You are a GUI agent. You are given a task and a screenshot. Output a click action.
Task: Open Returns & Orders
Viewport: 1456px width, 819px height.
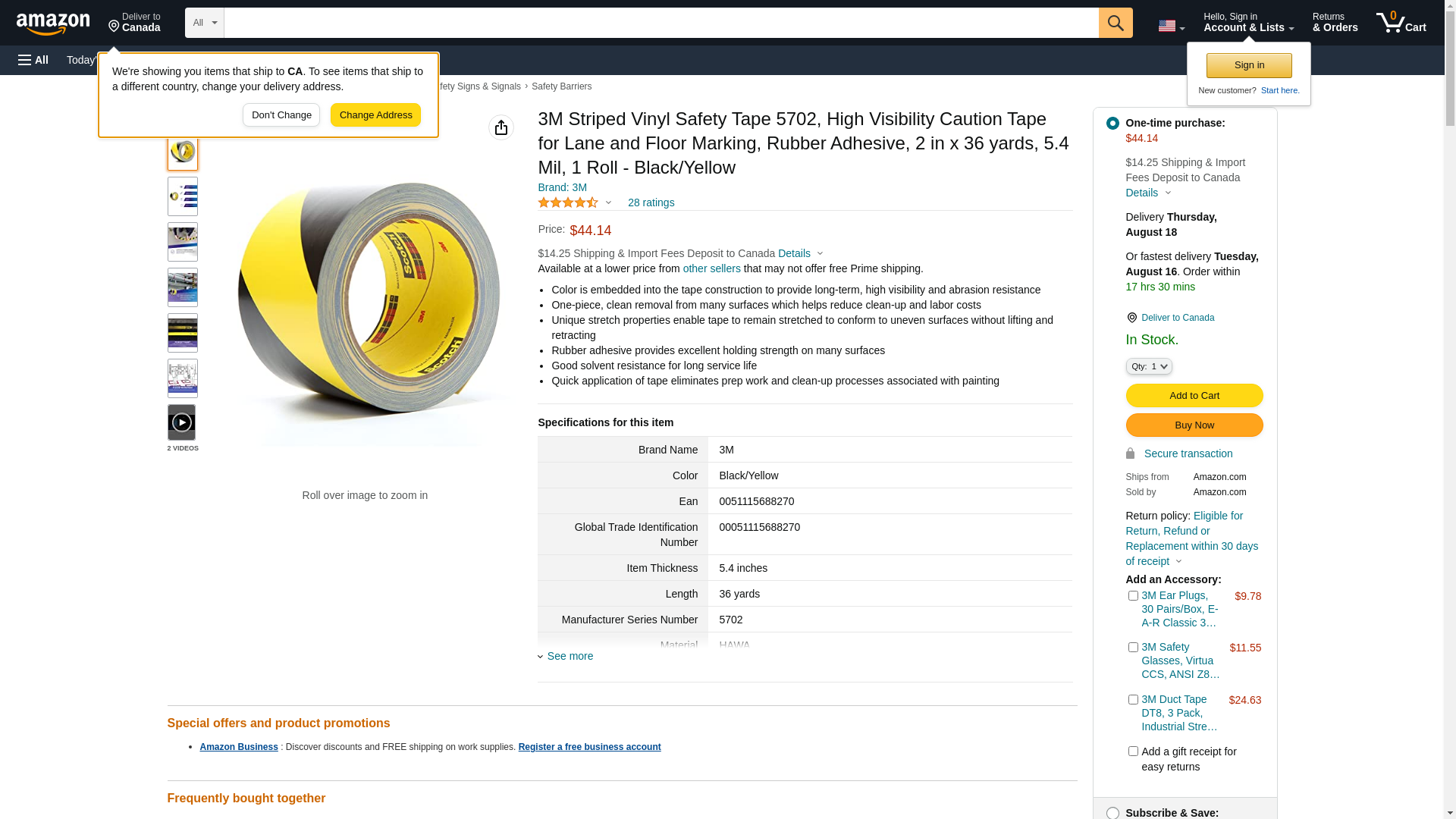coord(1335,23)
